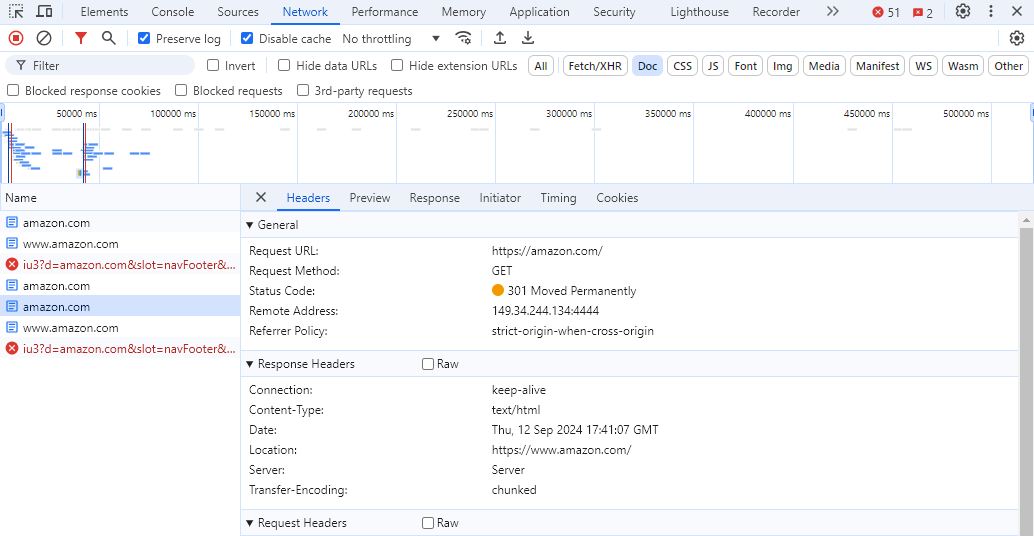Image resolution: width=1034 pixels, height=536 pixels.
Task: Click the Name column header
Action: (120, 198)
